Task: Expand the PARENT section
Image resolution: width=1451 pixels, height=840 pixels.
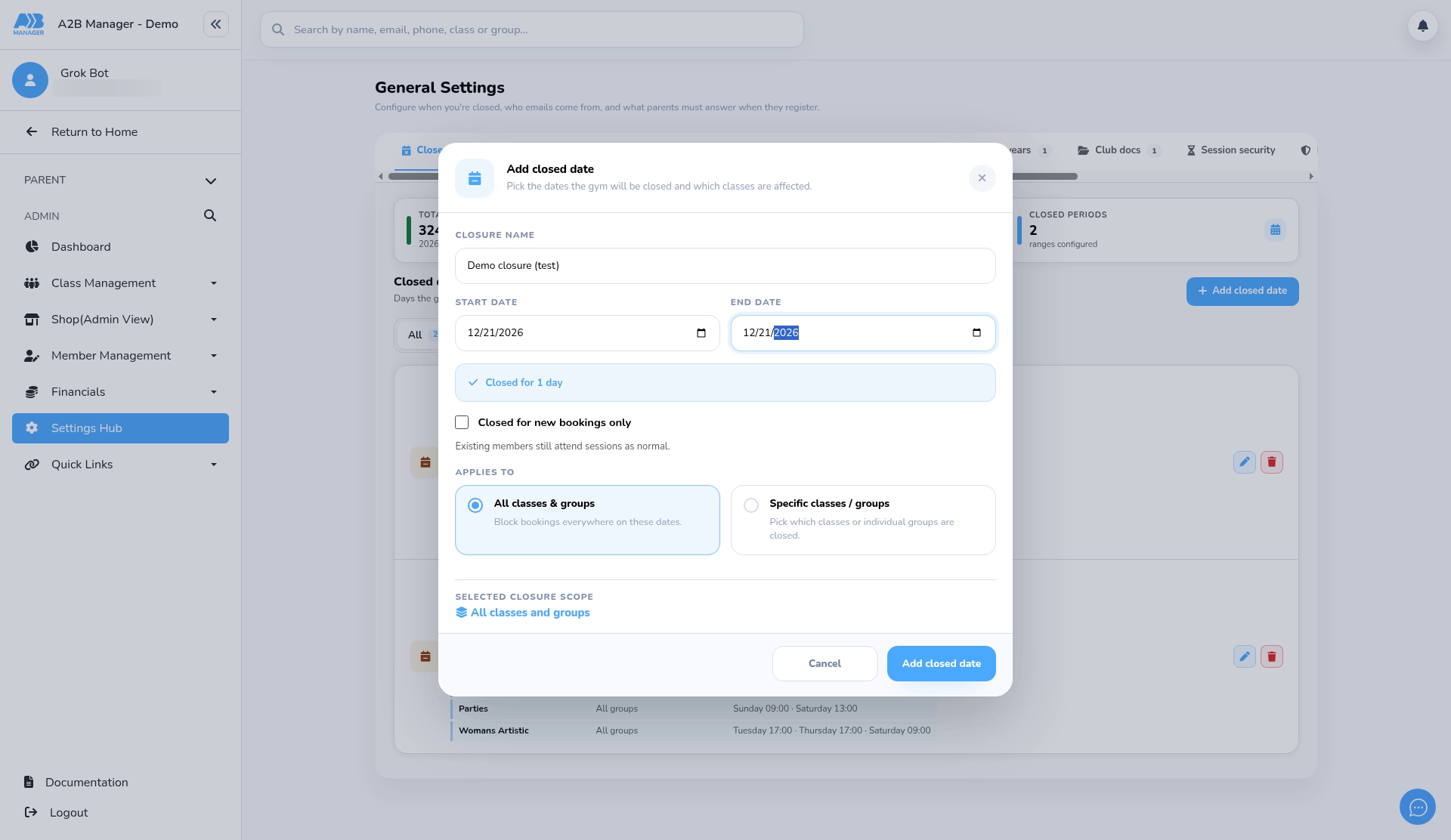Action: click(x=120, y=181)
